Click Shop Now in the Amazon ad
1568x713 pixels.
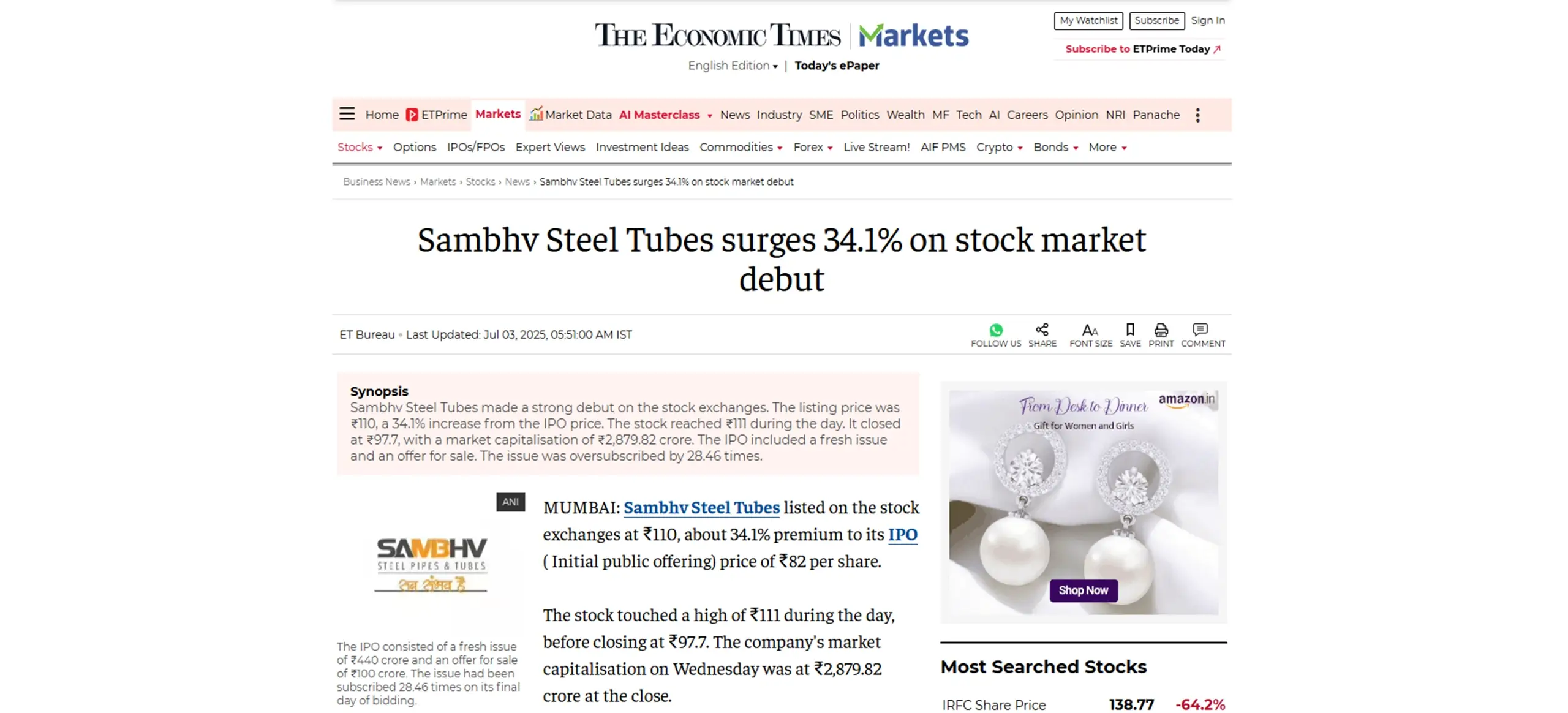tap(1083, 590)
